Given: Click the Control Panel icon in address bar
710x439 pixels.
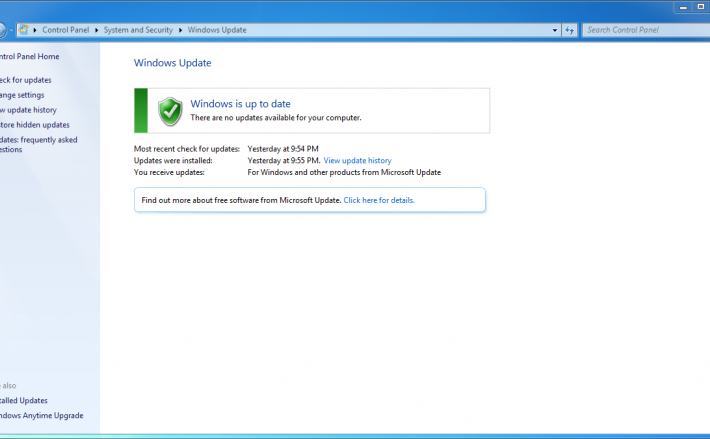Looking at the screenshot, I should (24, 30).
